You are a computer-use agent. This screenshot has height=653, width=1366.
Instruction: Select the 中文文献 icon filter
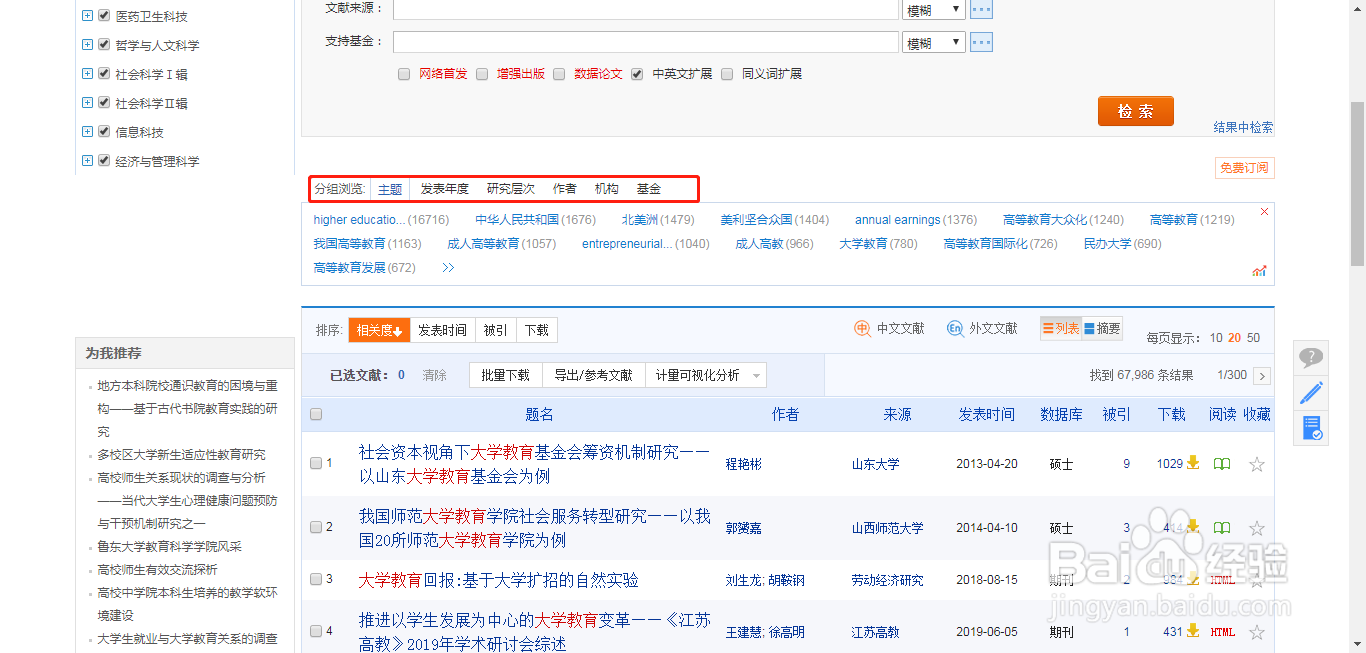click(x=889, y=328)
